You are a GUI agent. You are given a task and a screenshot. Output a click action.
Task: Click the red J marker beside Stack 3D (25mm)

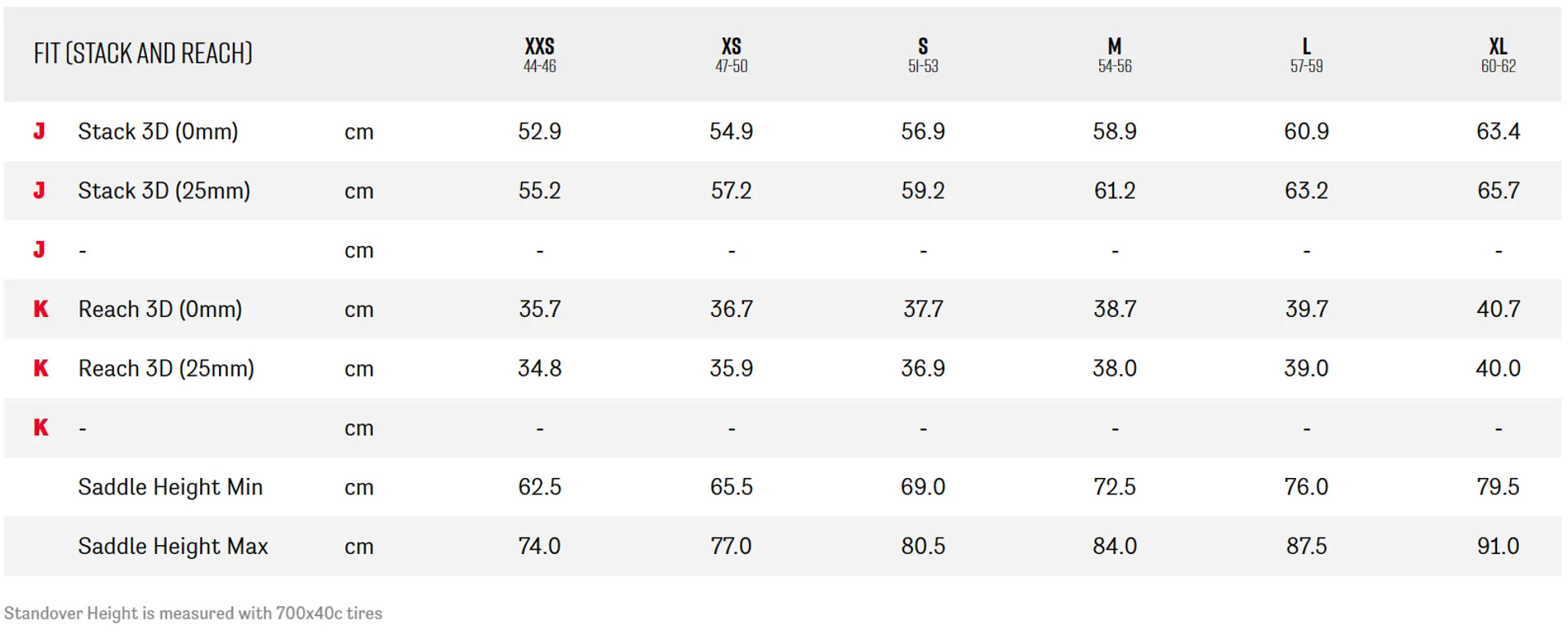tap(39, 190)
